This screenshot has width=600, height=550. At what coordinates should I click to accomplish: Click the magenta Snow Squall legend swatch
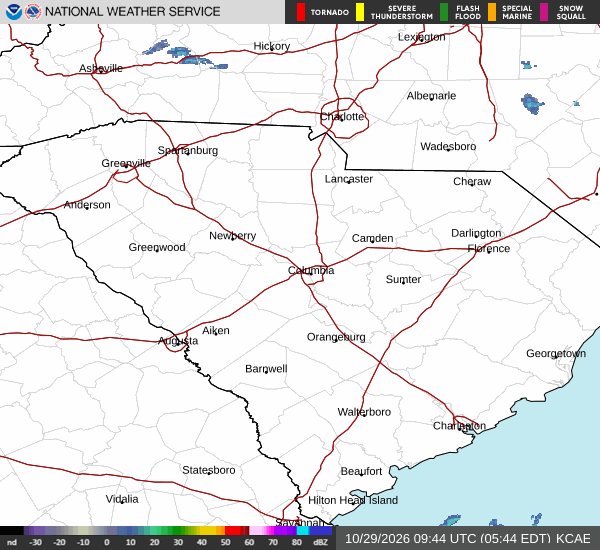544,12
